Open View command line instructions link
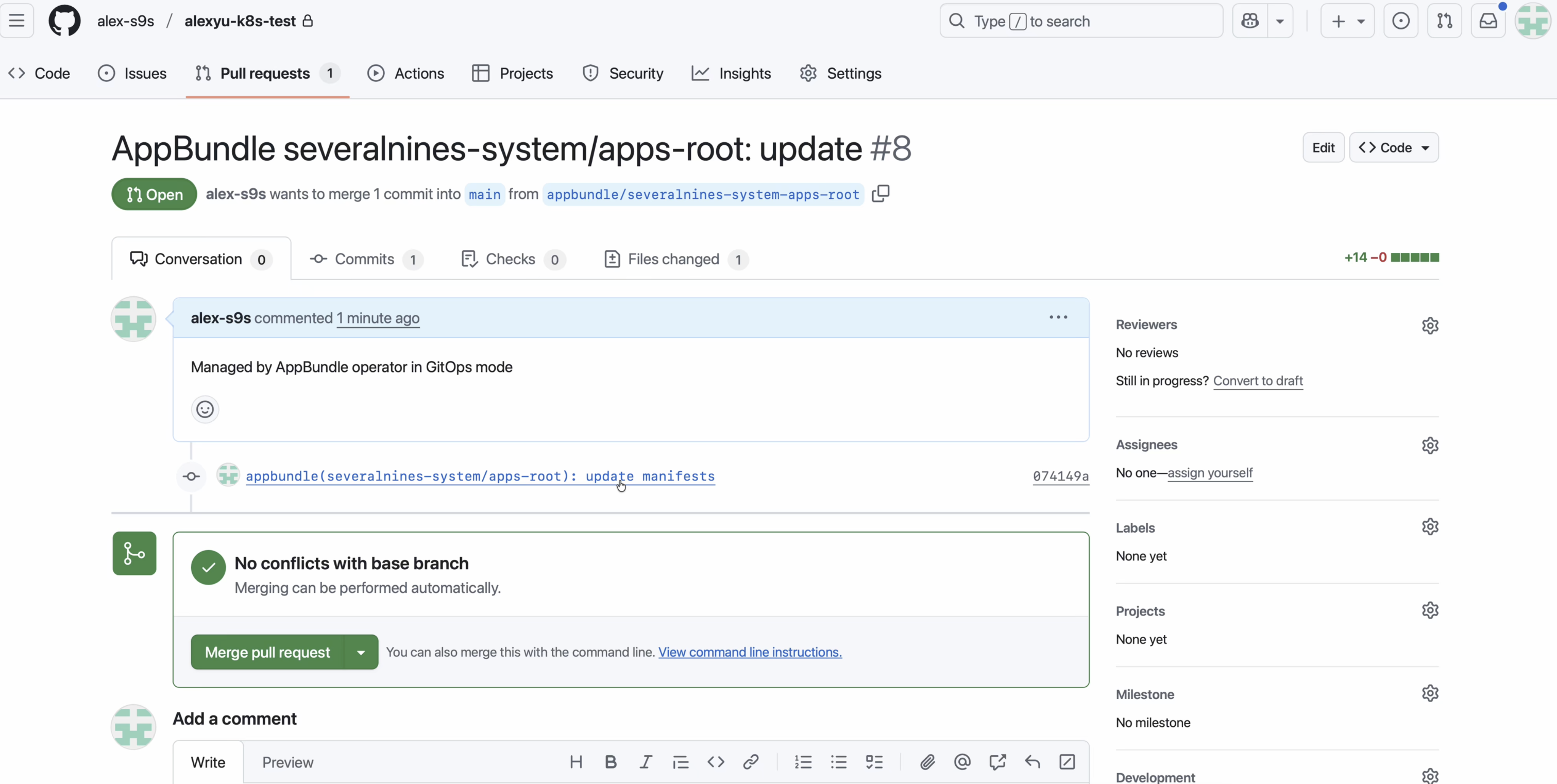The image size is (1557, 784). point(750,652)
